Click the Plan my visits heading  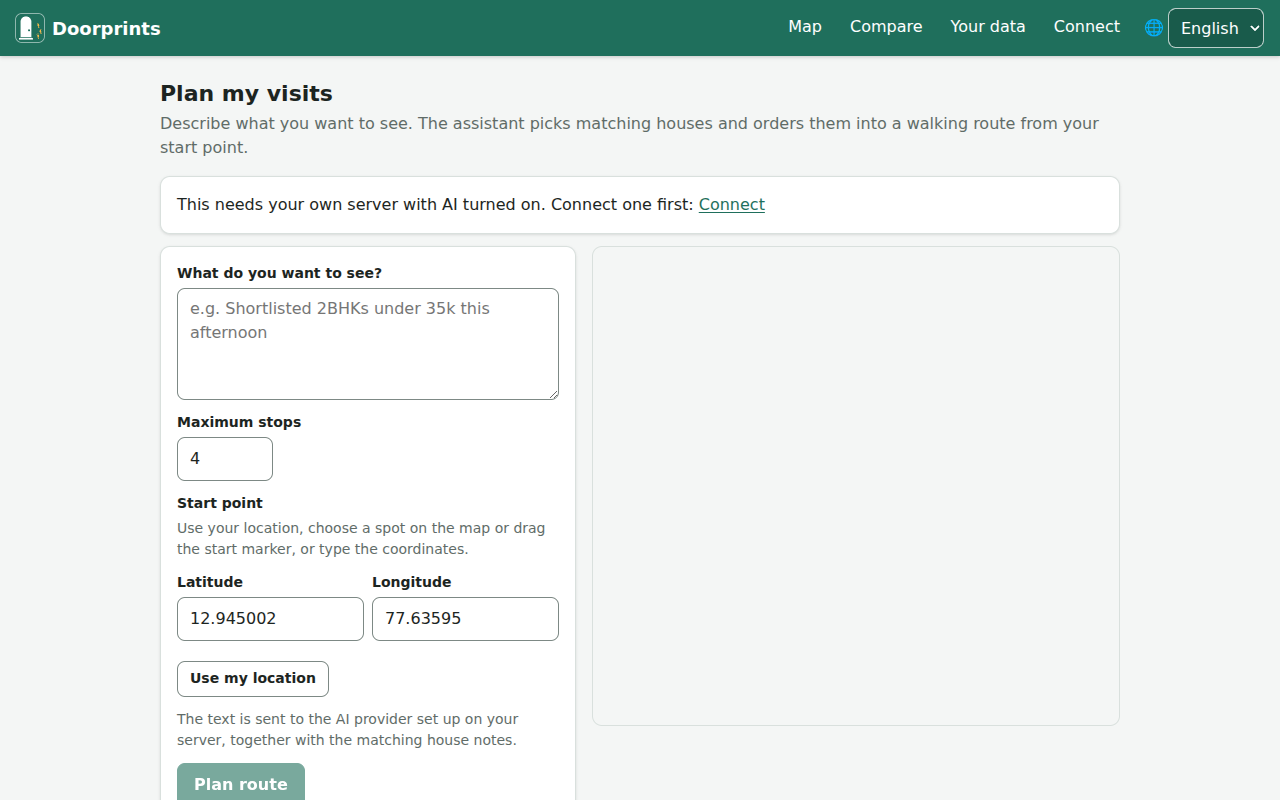246,93
